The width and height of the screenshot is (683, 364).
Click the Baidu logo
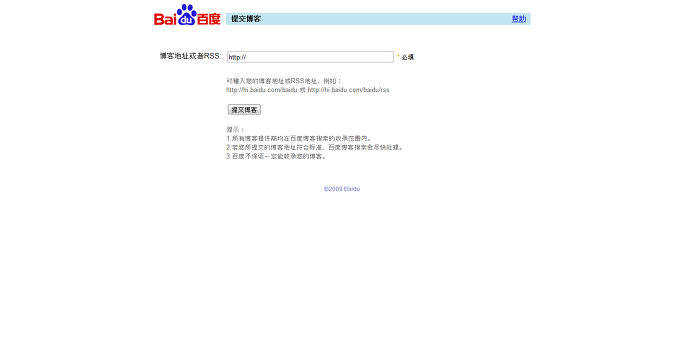click(187, 15)
